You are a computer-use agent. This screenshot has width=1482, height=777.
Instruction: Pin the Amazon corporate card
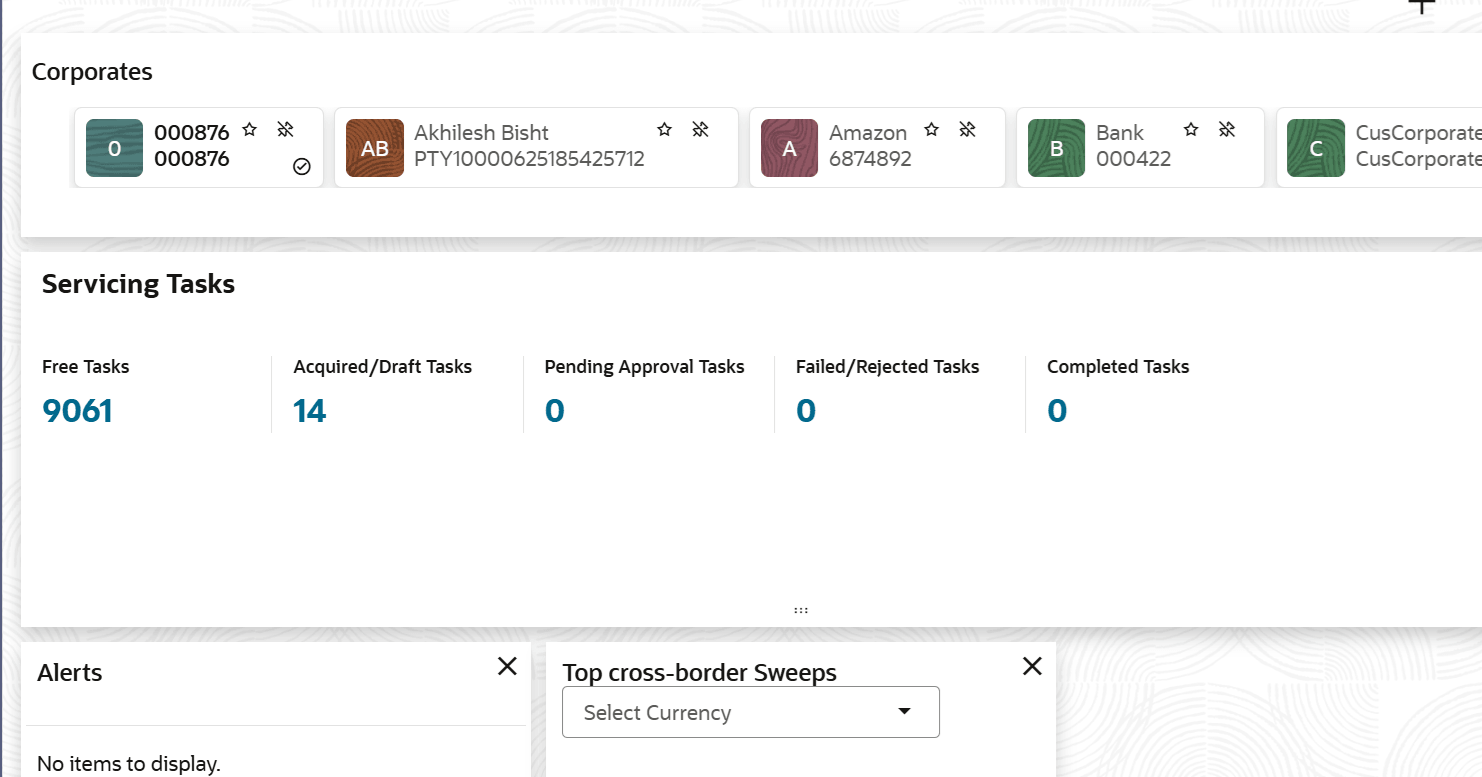tap(967, 129)
